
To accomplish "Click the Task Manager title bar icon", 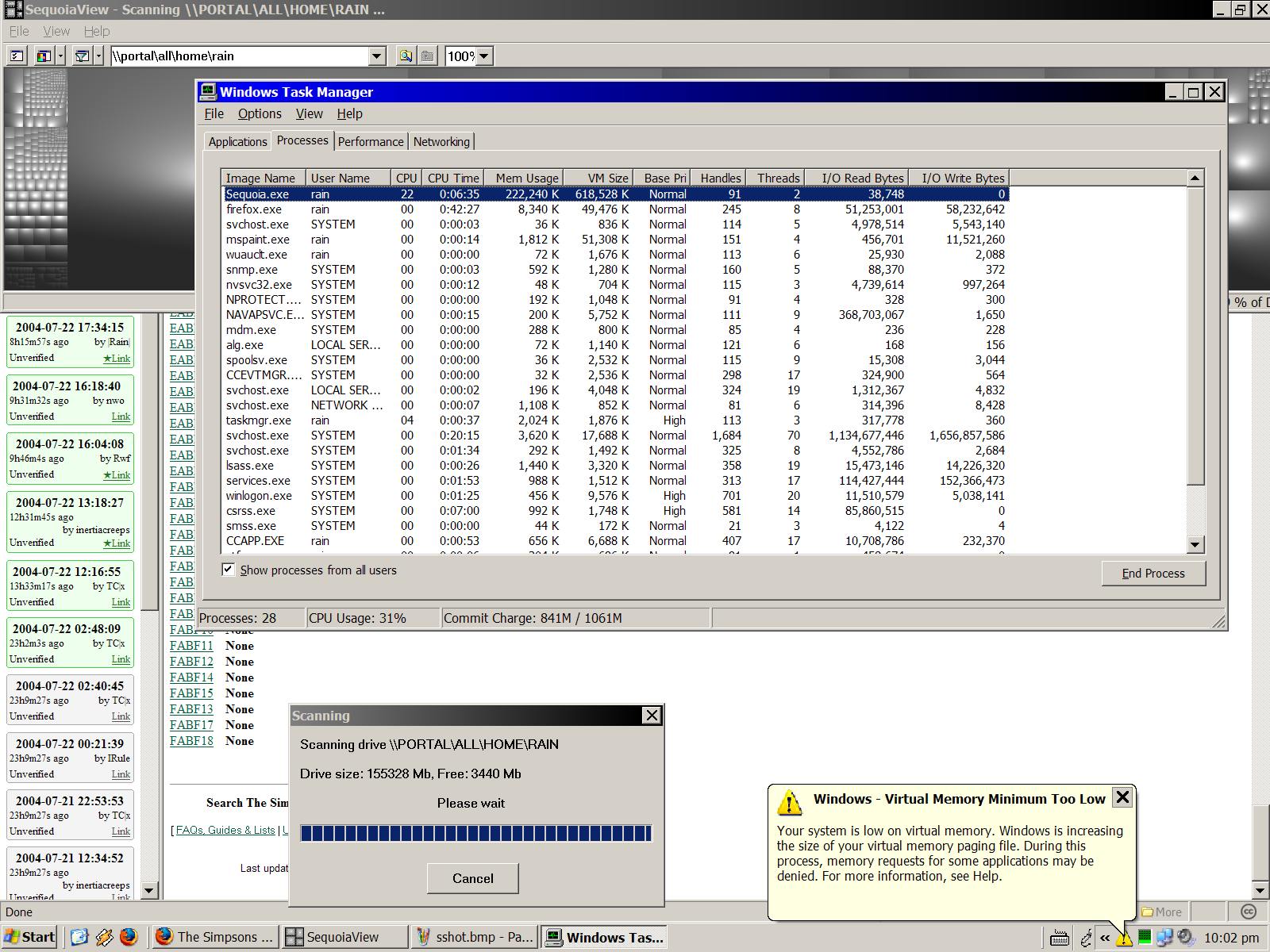I will 208,91.
